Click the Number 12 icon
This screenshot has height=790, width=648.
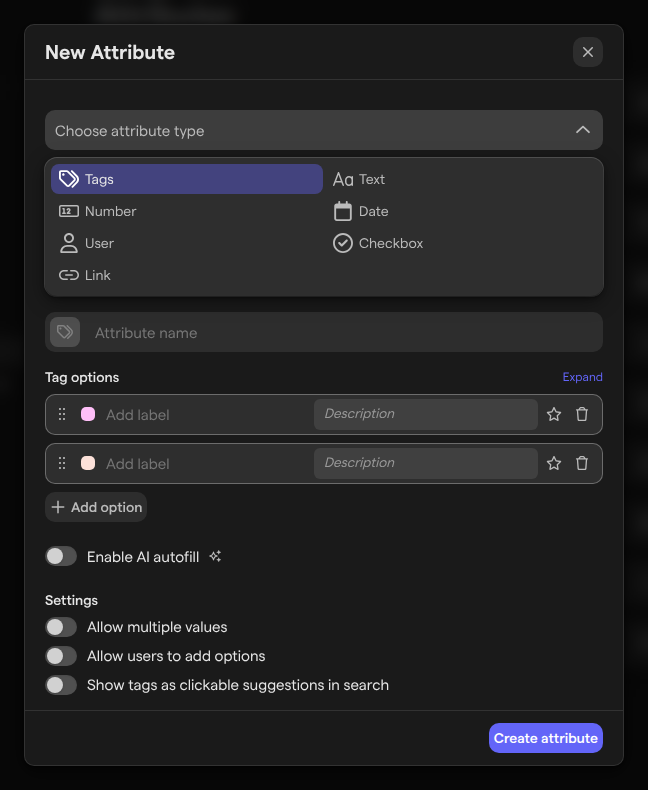coord(69,211)
